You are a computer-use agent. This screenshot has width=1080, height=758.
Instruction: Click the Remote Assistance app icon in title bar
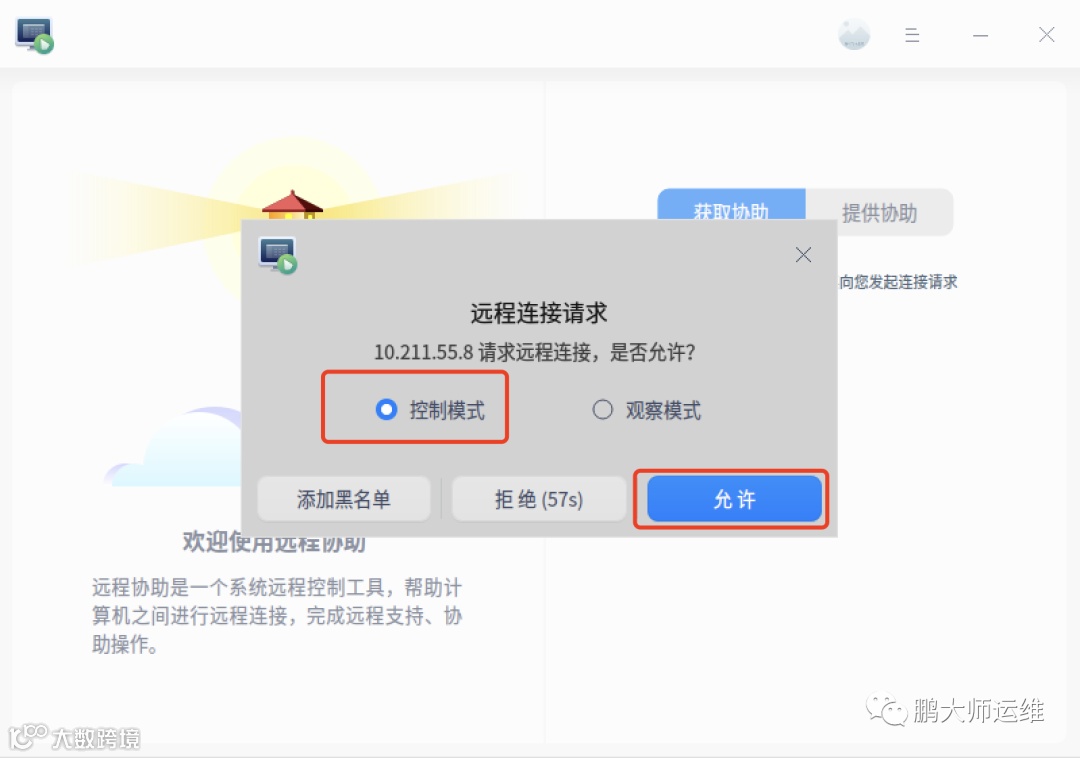tap(34, 36)
